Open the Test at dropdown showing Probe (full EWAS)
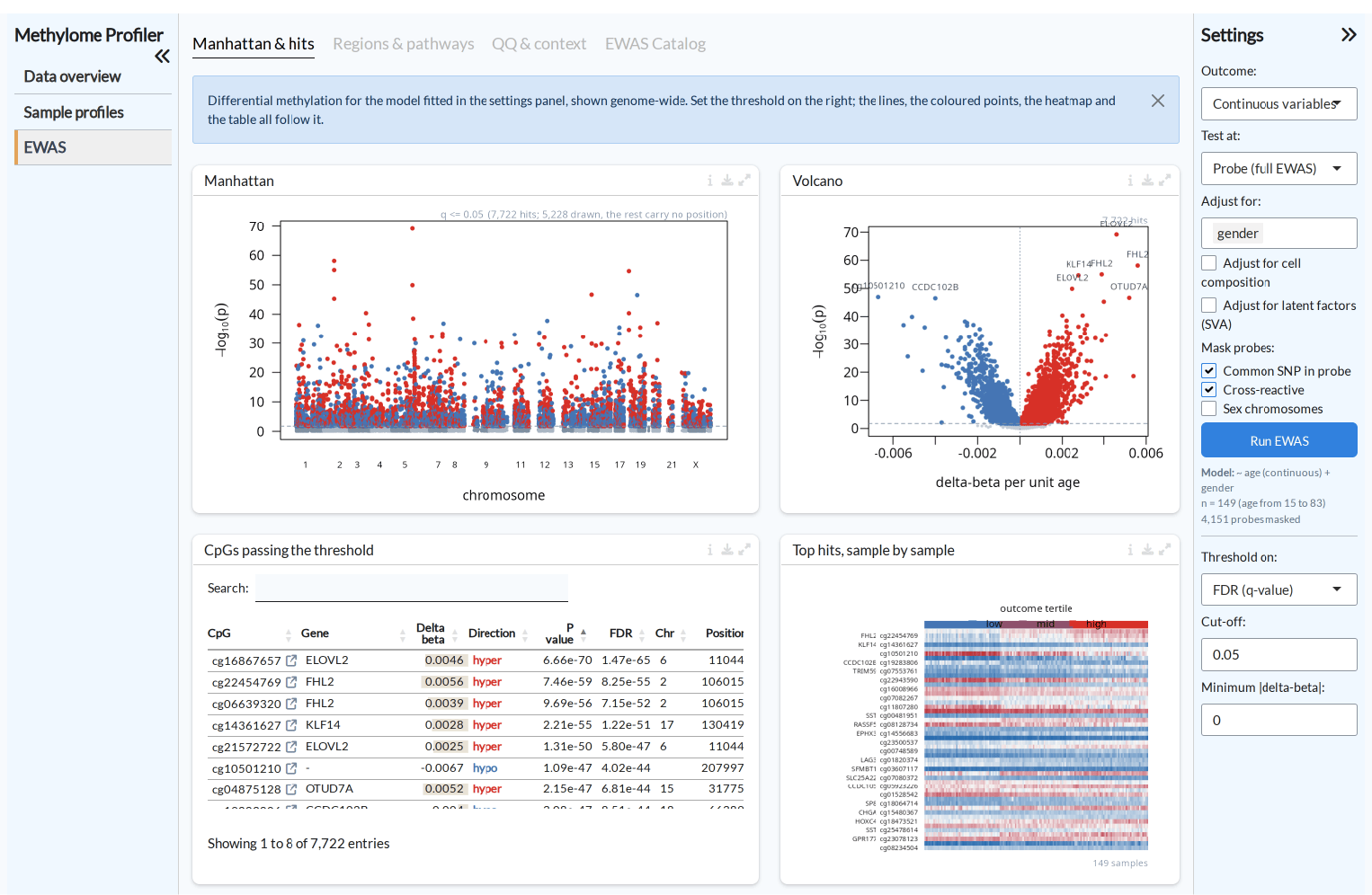The height and width of the screenshot is (895, 1372). coord(1278,169)
